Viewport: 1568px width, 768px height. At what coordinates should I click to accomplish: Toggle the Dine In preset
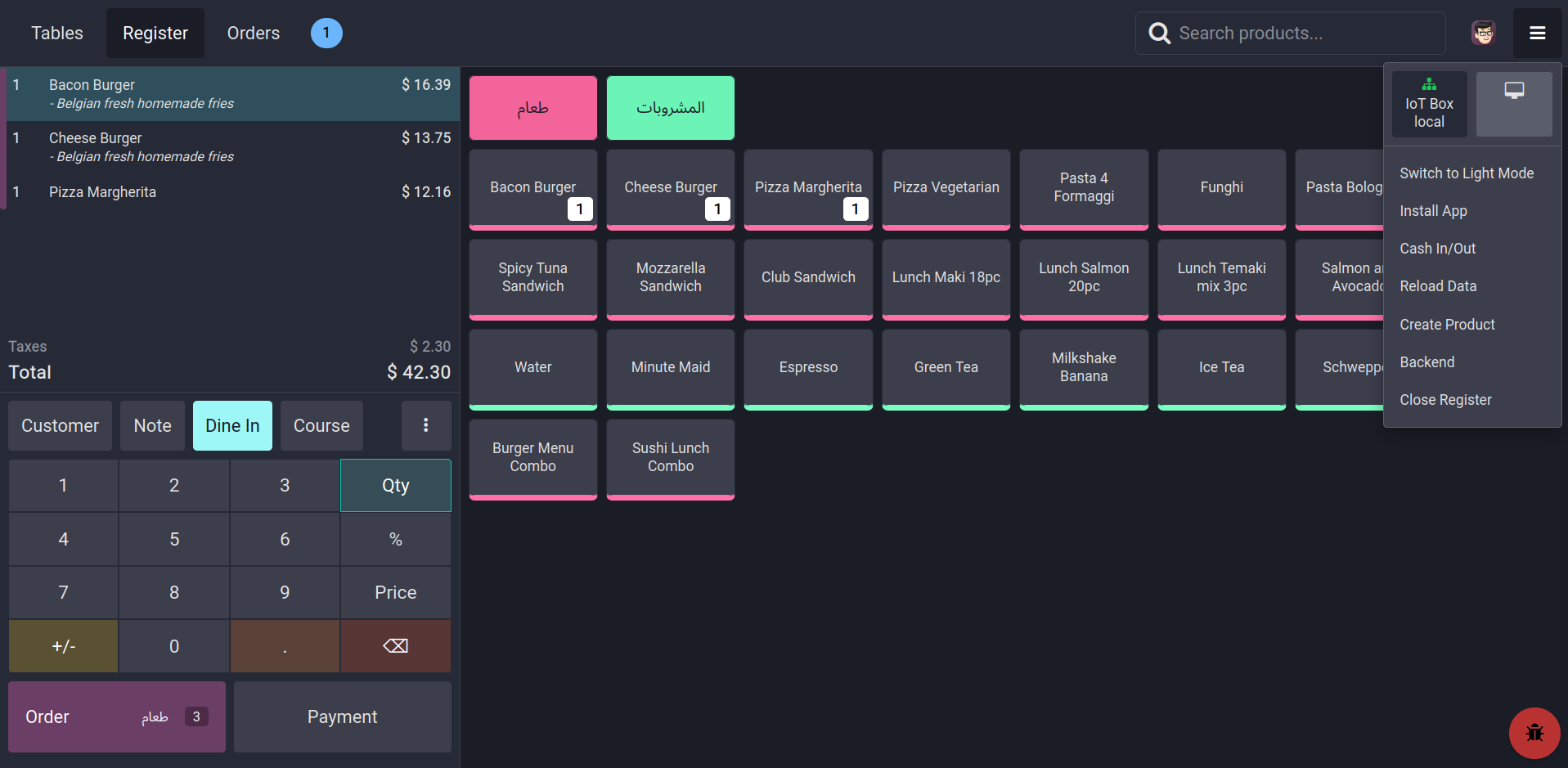coord(232,425)
